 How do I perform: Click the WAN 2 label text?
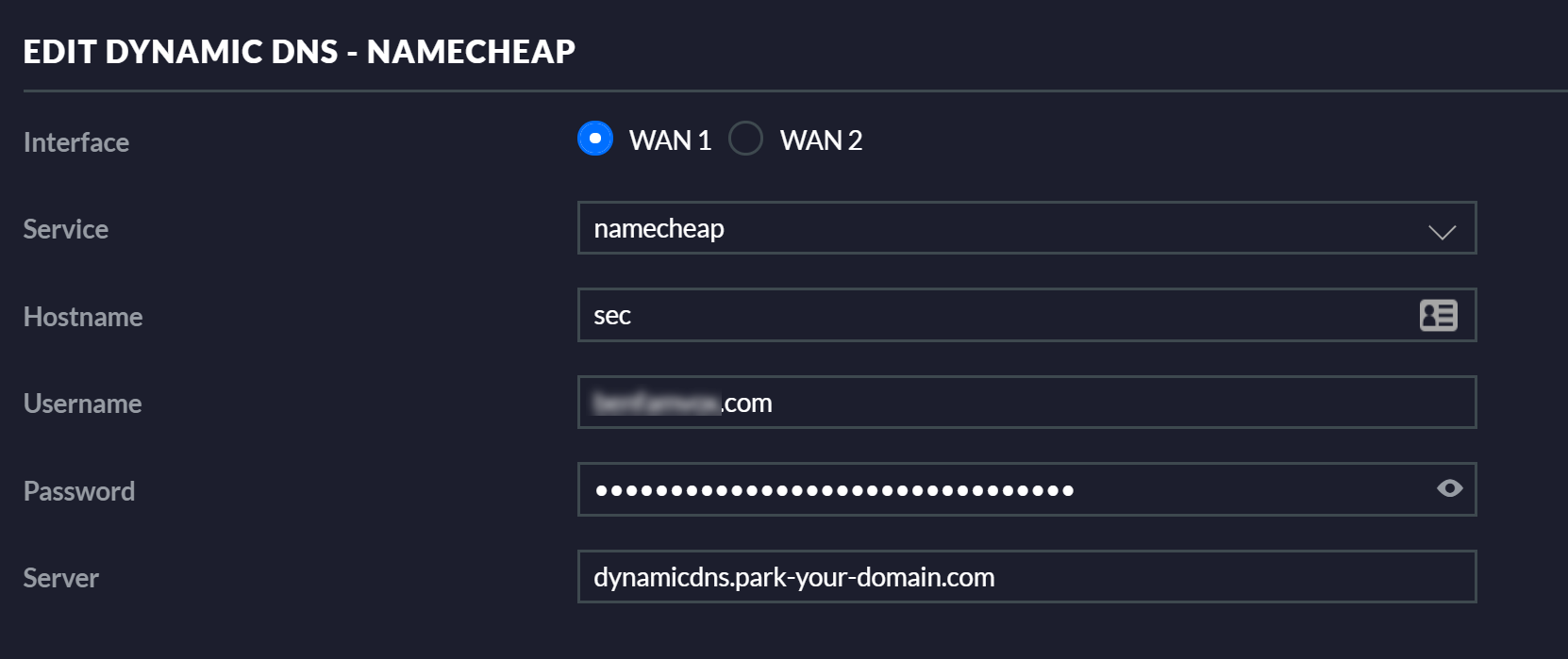[821, 140]
